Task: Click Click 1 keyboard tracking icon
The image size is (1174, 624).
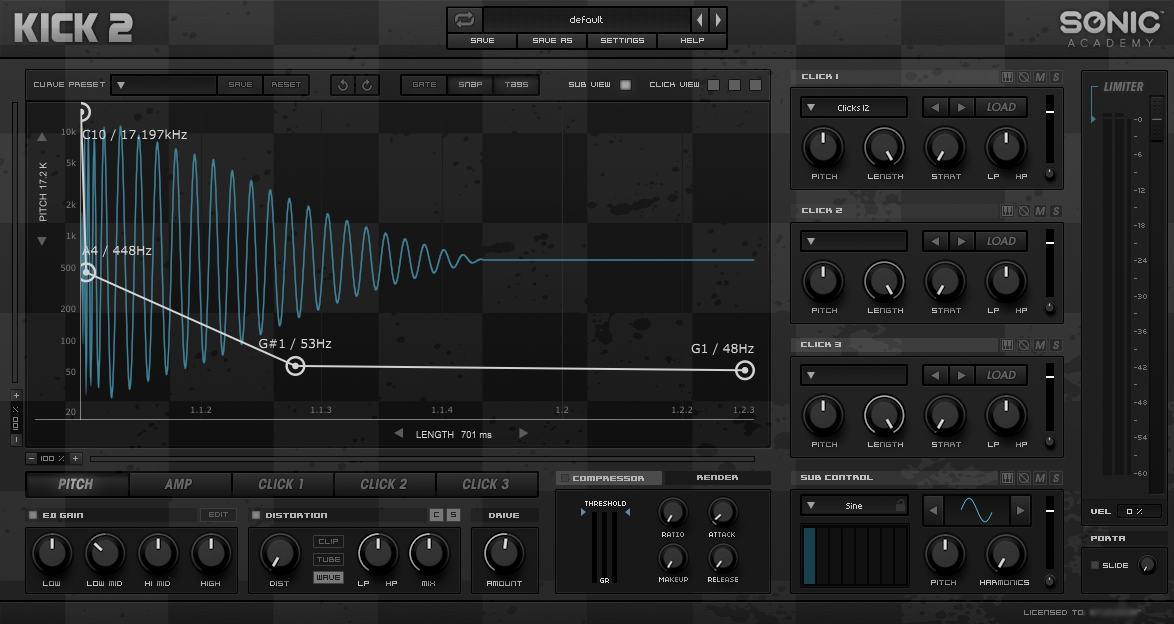Action: (1008, 77)
